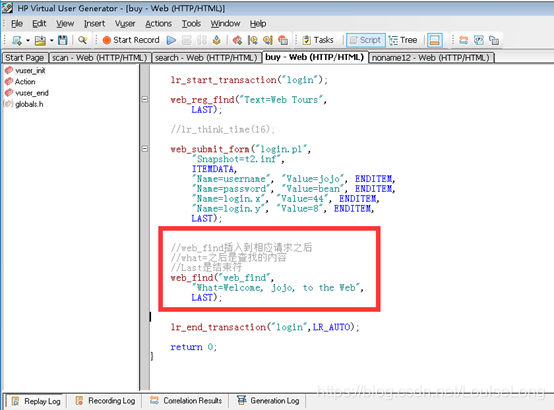Click the Start Record button
The height and width of the screenshot is (410, 554).
point(131,40)
